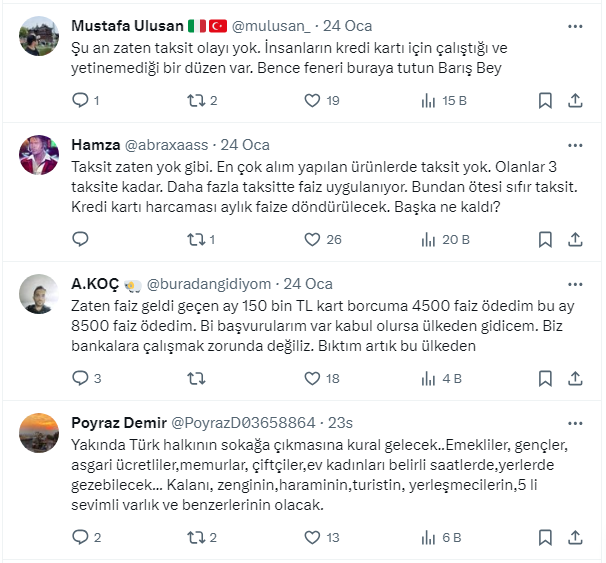The height and width of the screenshot is (563, 606).
Task: Reply to A.KOÇ's tweet
Action: point(81,378)
